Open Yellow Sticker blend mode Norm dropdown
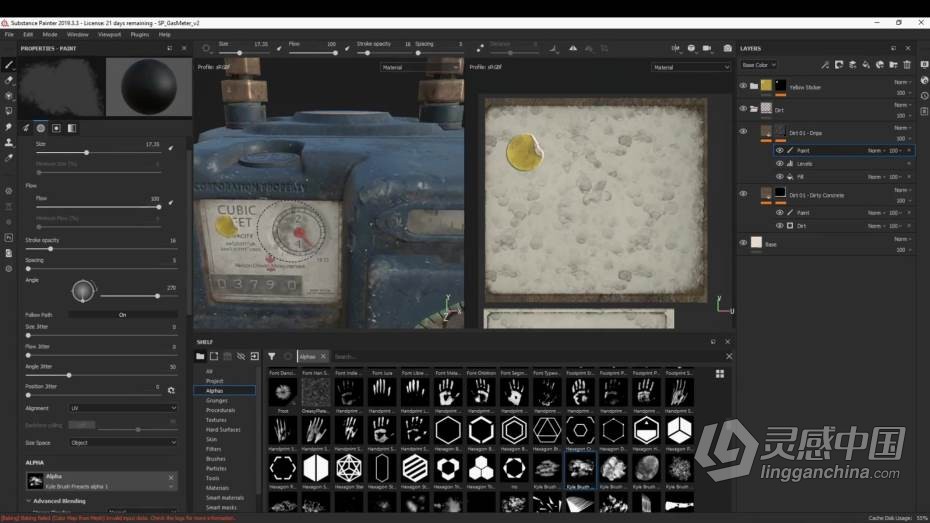 point(902,82)
